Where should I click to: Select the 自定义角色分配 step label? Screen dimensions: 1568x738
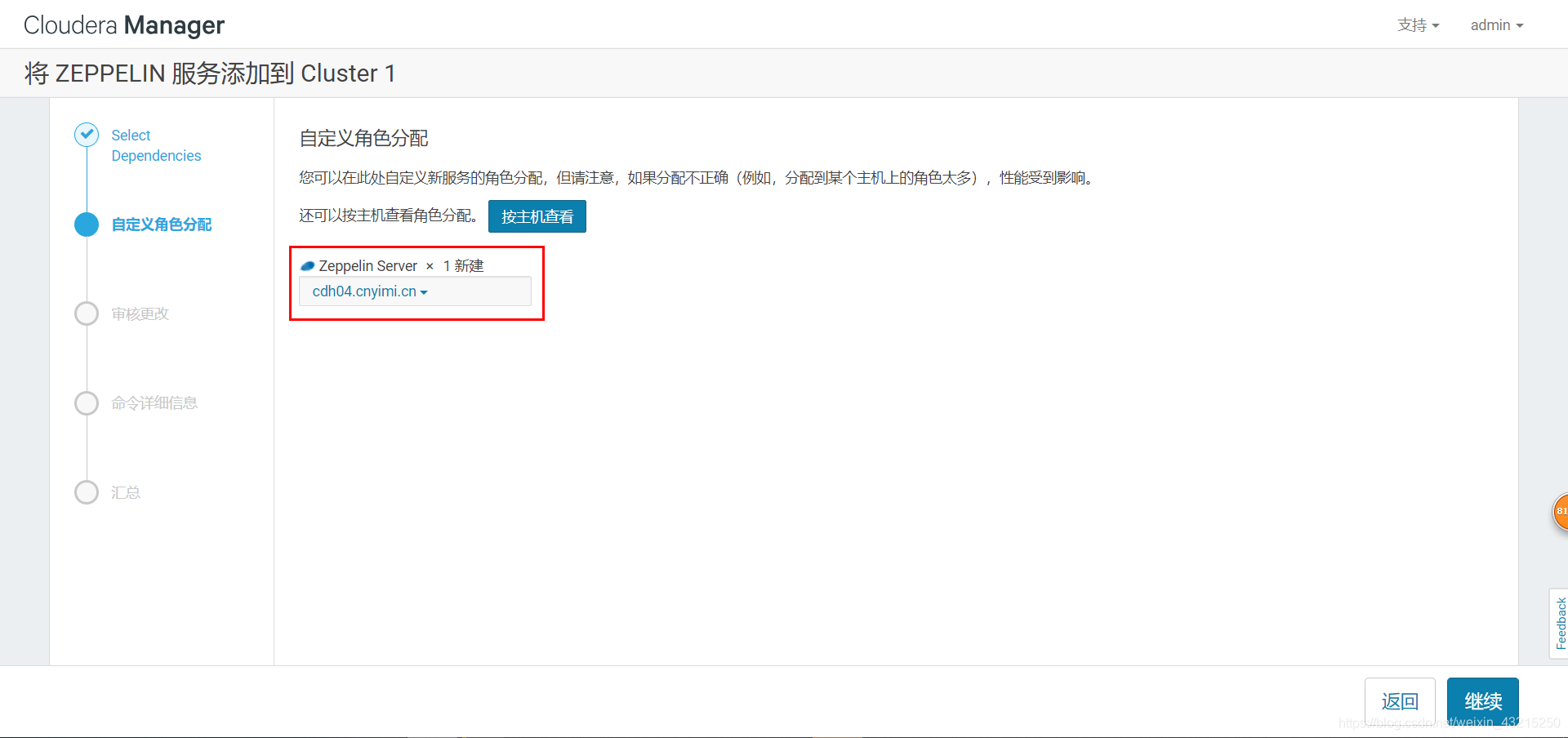pos(162,225)
